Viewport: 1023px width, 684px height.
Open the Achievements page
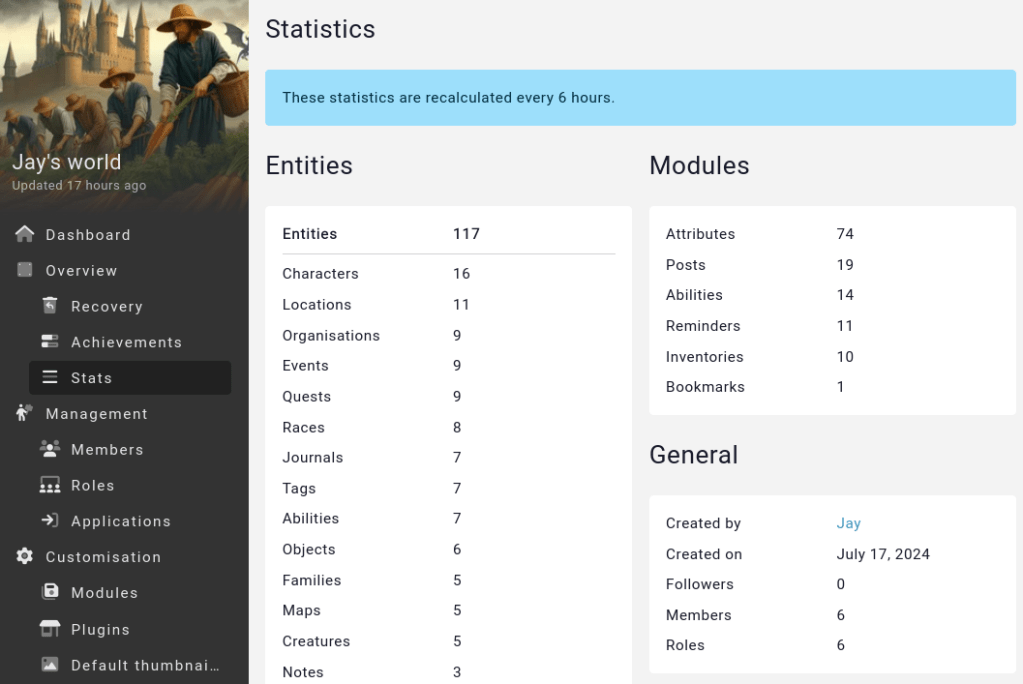pyautogui.click(x=126, y=342)
